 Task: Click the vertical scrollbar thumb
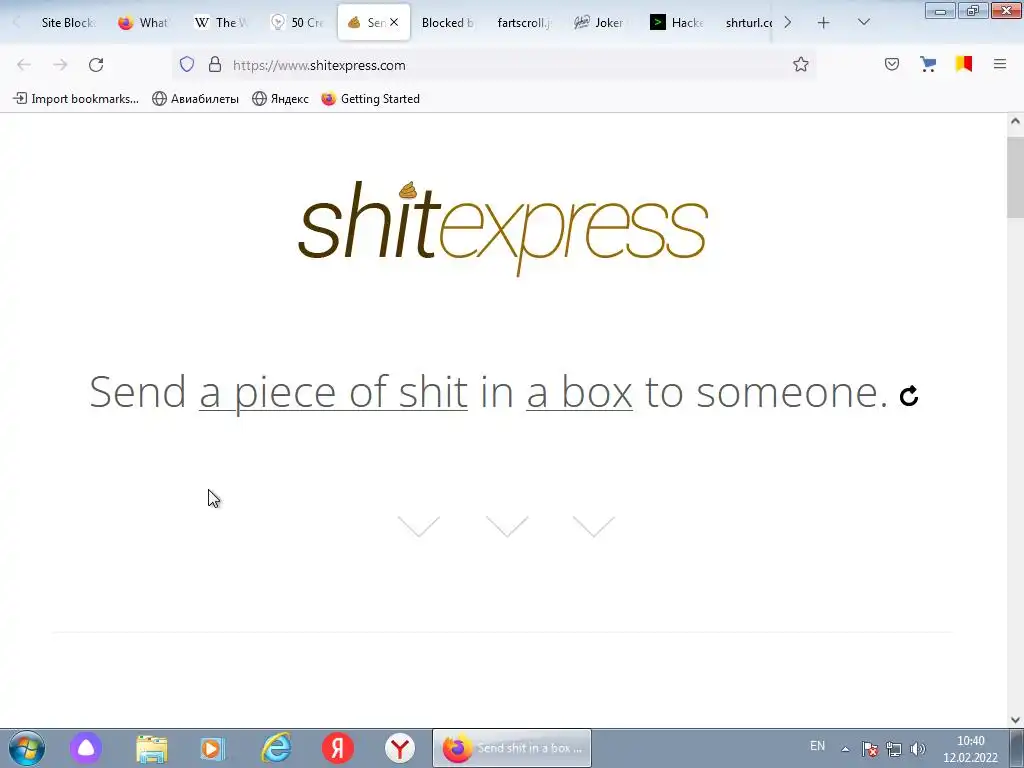pos(1015,177)
